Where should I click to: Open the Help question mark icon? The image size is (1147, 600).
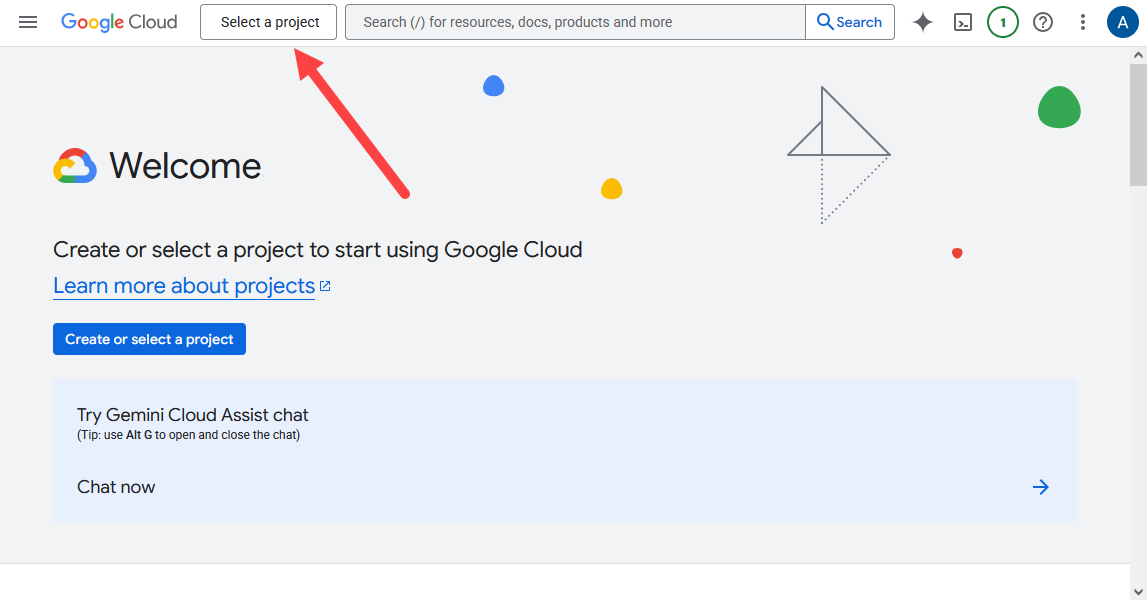[1043, 22]
